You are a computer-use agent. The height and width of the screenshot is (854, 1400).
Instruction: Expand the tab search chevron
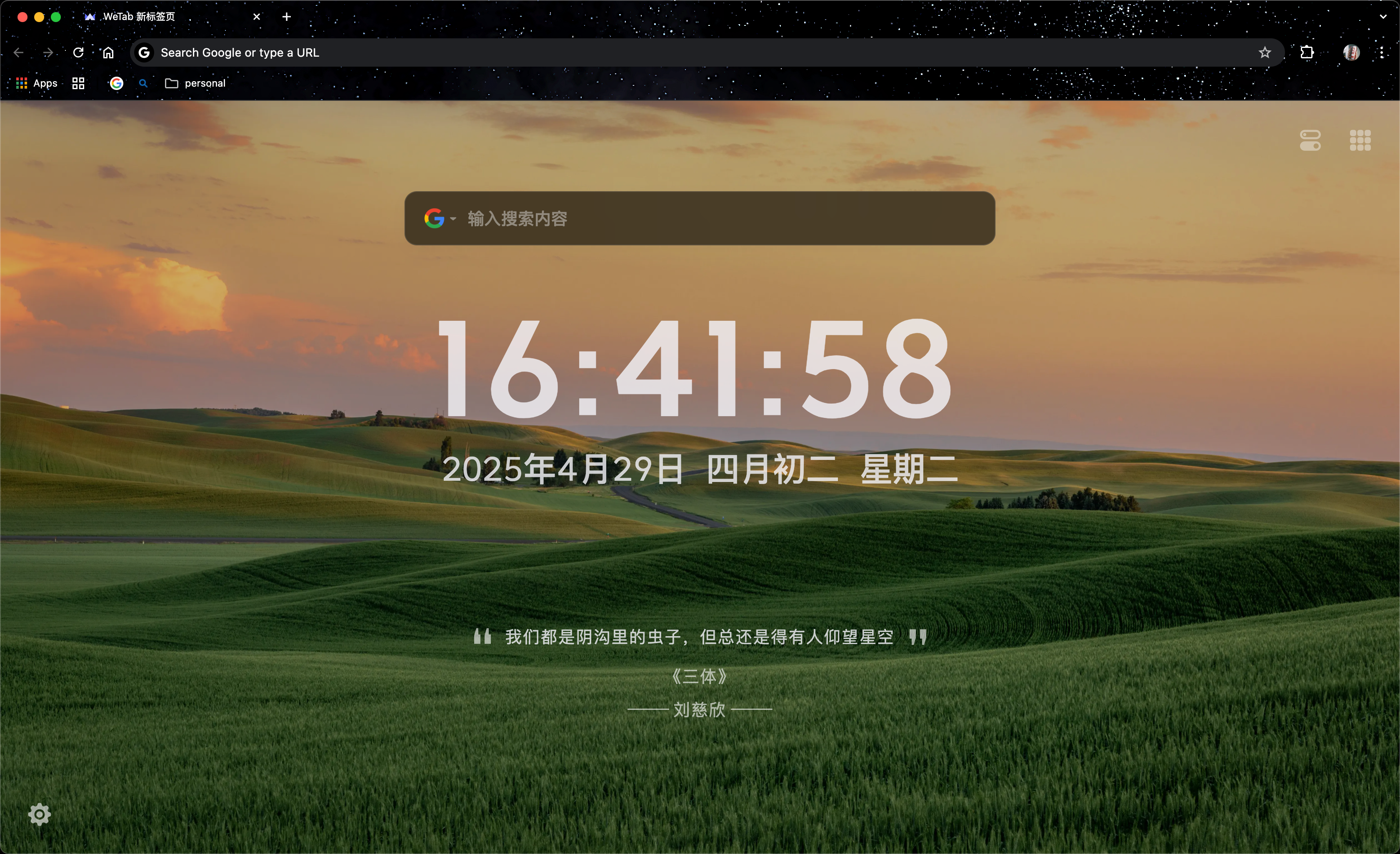[1382, 17]
